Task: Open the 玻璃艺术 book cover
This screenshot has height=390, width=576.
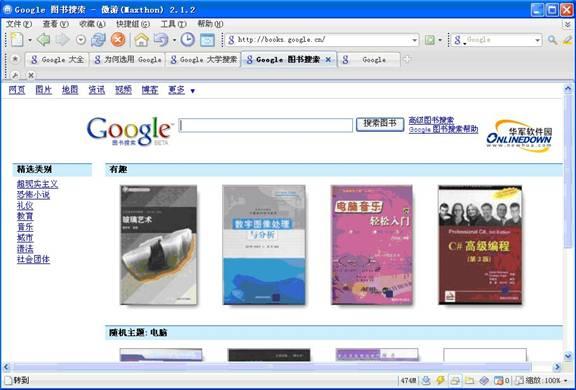Action: [159, 245]
